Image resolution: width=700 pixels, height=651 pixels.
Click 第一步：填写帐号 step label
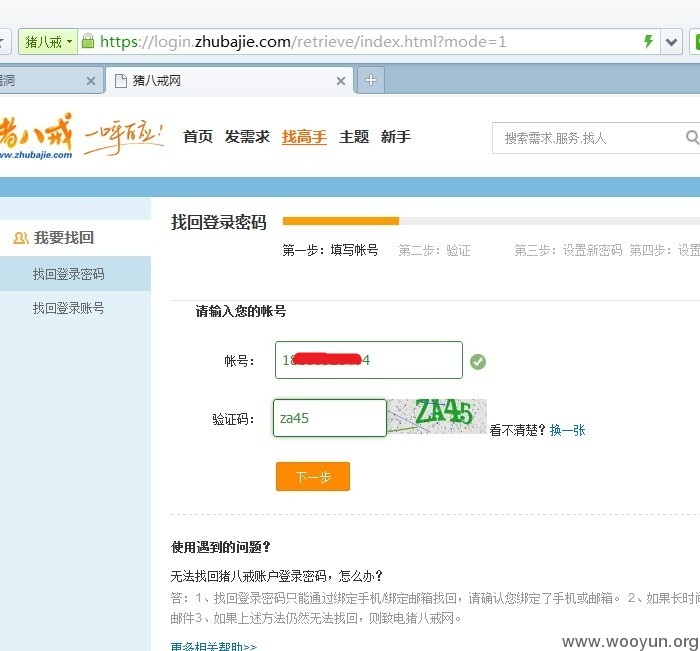pos(330,250)
